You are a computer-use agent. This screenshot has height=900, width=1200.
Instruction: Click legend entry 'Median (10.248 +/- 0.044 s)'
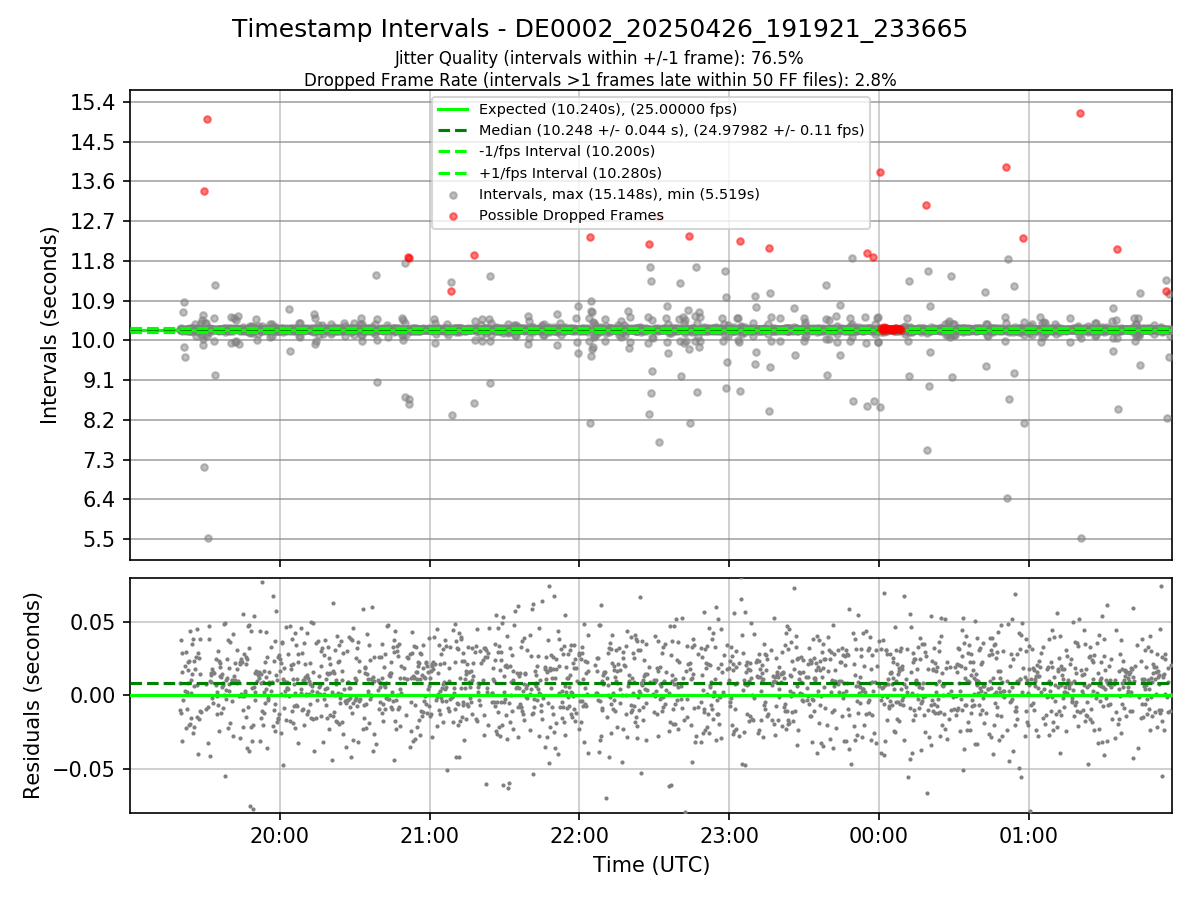click(x=672, y=130)
